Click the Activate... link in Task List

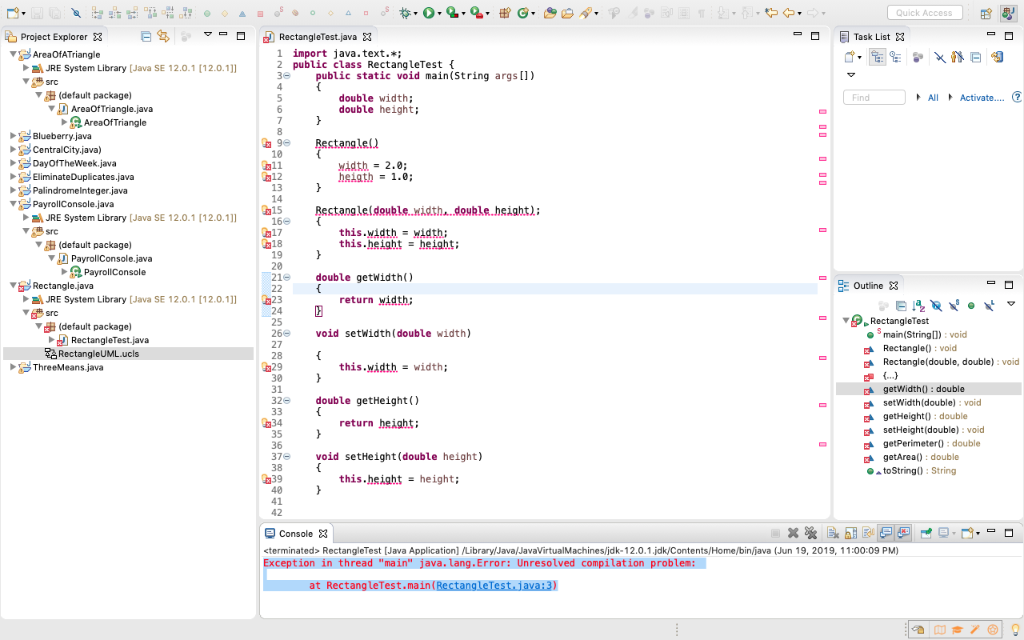pos(981,98)
